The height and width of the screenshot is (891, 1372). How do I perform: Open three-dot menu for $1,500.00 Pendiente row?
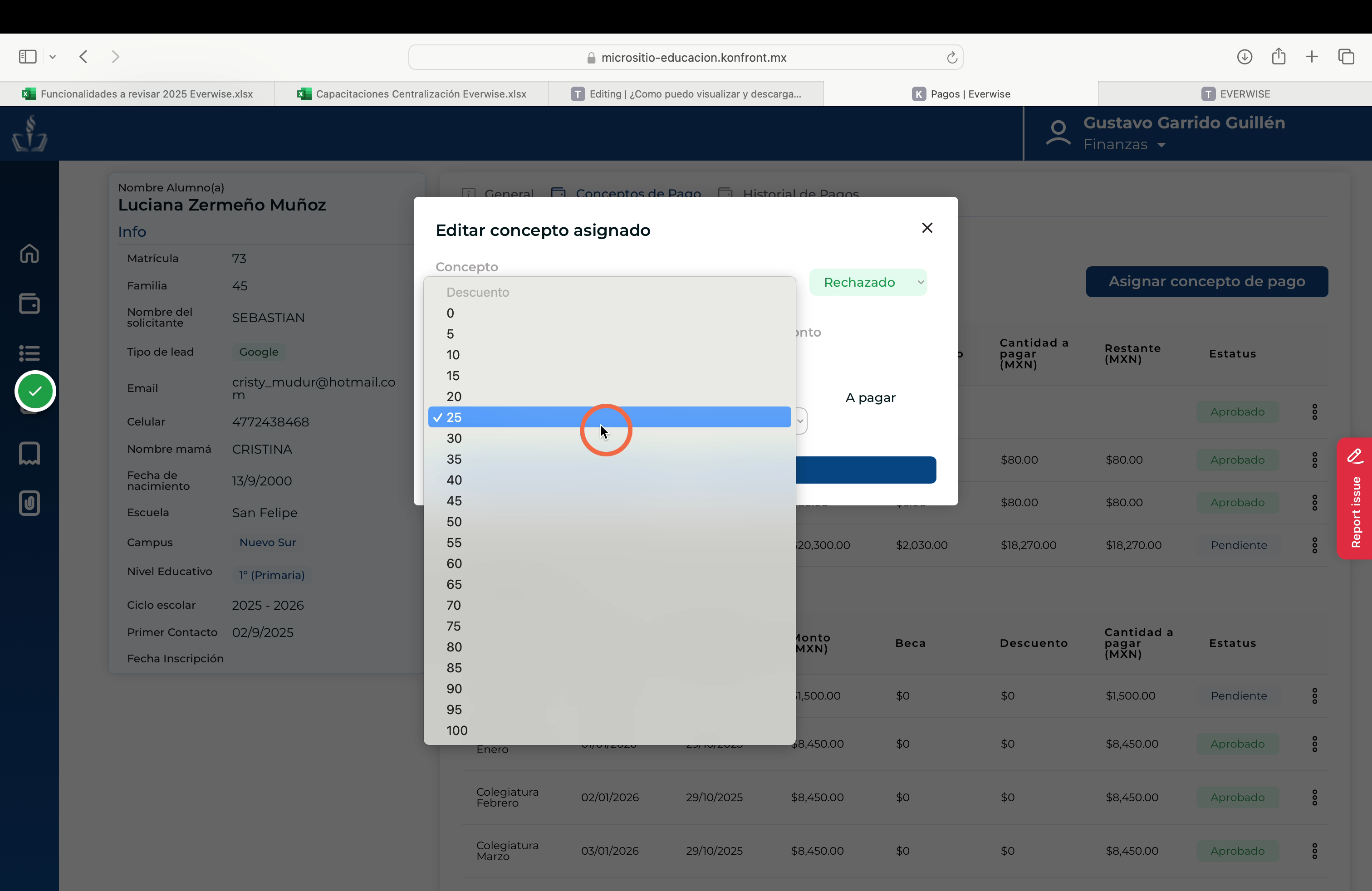[1314, 695]
